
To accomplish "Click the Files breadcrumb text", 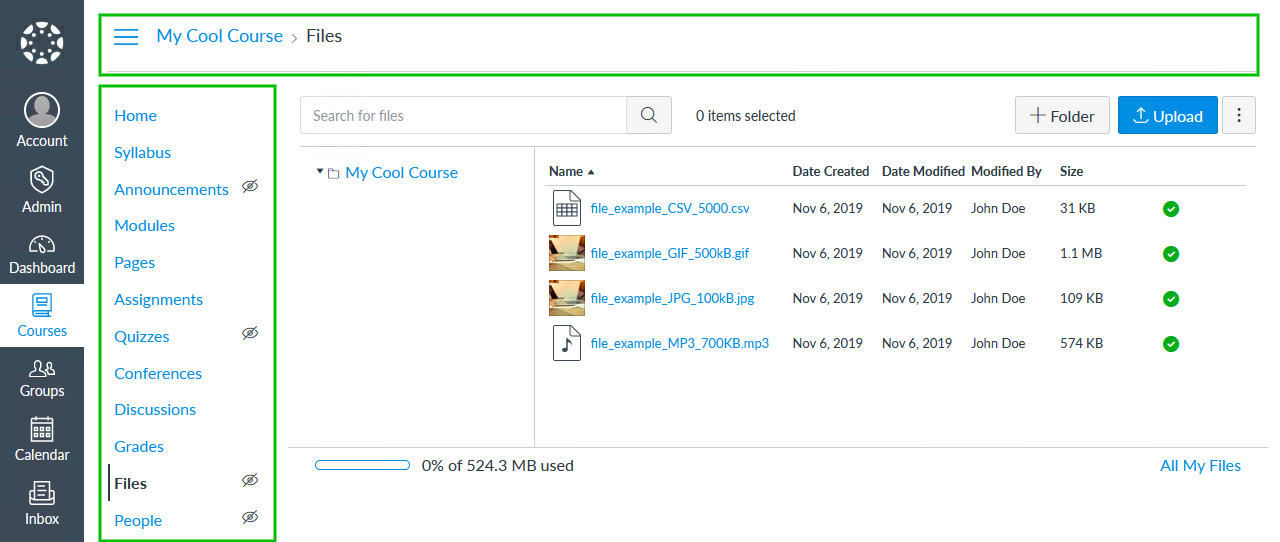I will click(324, 36).
